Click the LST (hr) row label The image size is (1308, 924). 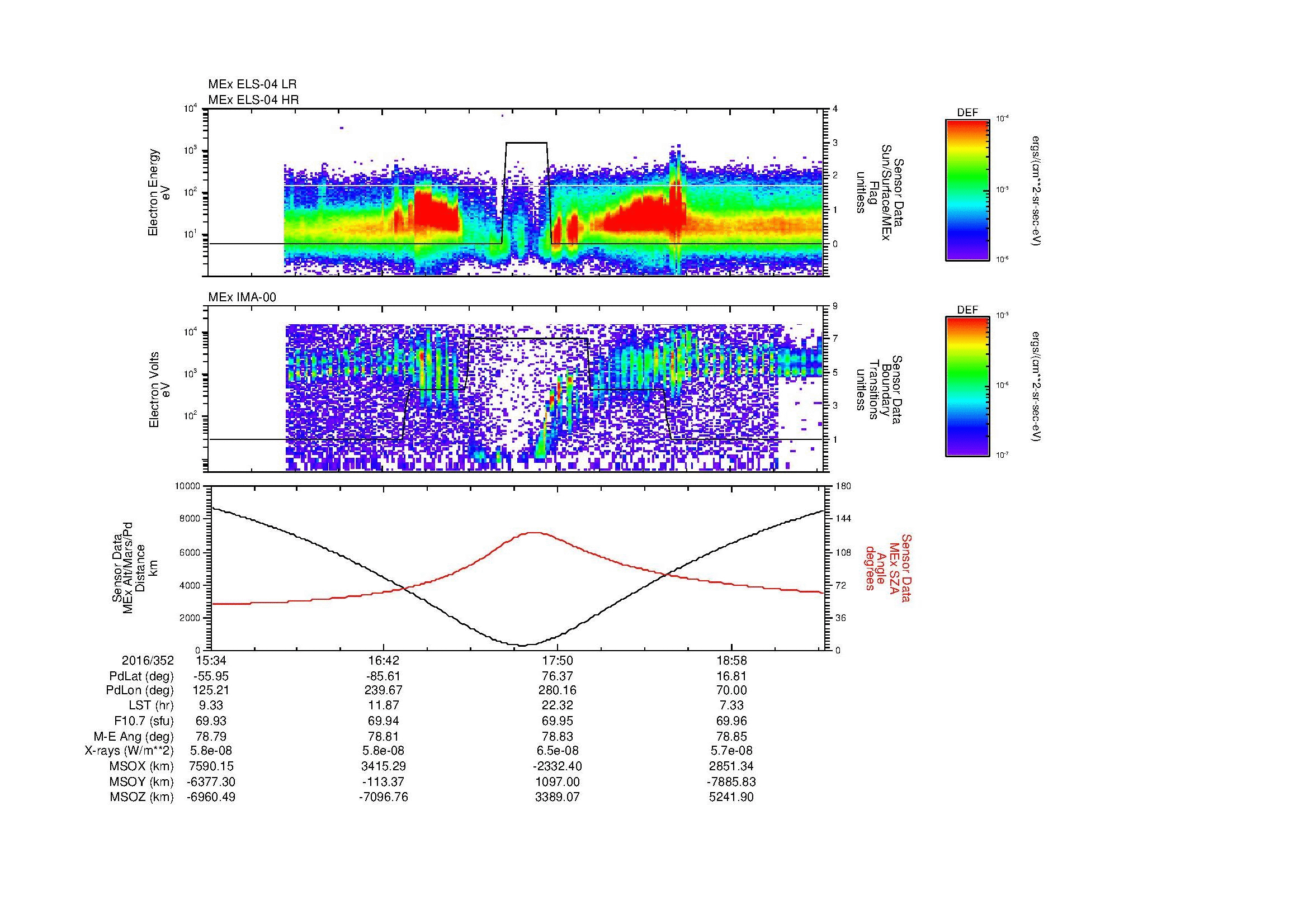click(150, 706)
